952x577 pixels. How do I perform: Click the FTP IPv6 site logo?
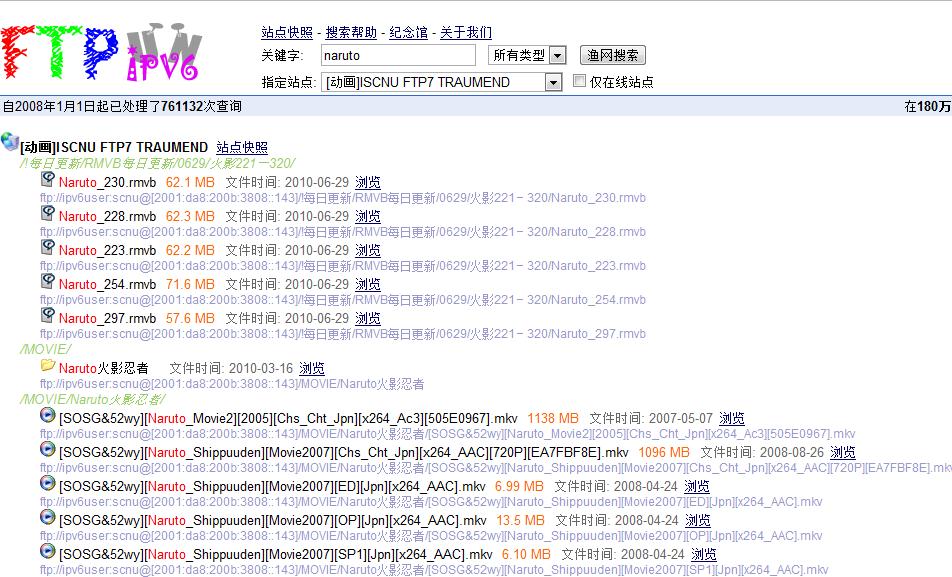point(103,52)
